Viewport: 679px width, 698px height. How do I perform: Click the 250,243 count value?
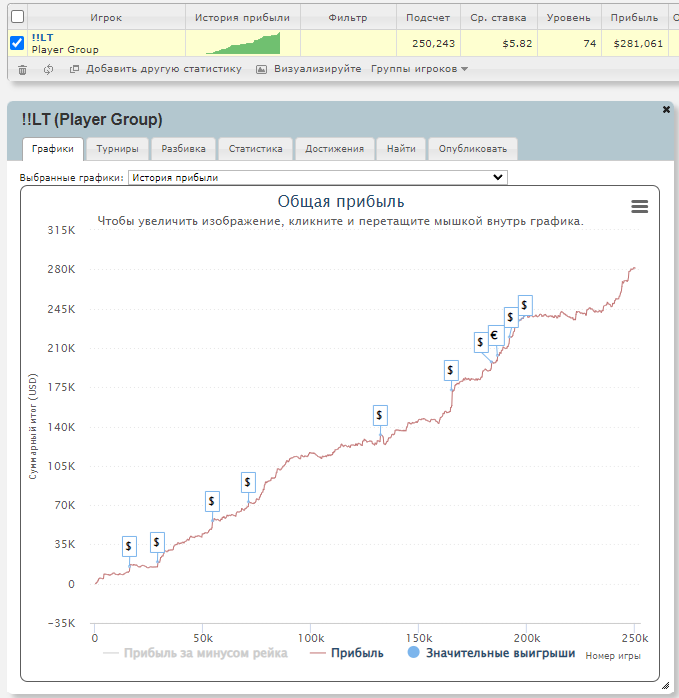point(433,44)
